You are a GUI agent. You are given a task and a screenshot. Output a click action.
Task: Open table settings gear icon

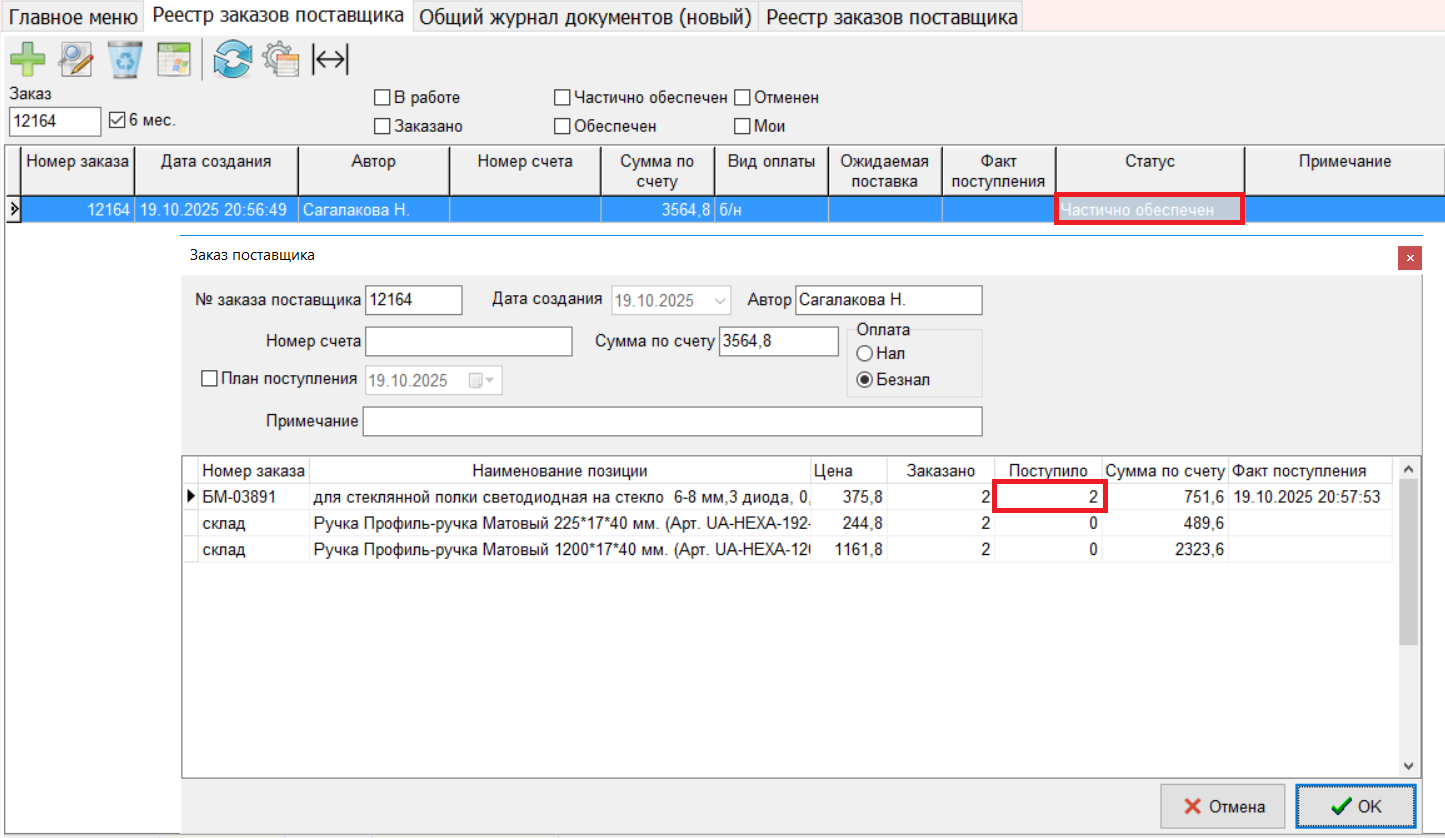281,60
